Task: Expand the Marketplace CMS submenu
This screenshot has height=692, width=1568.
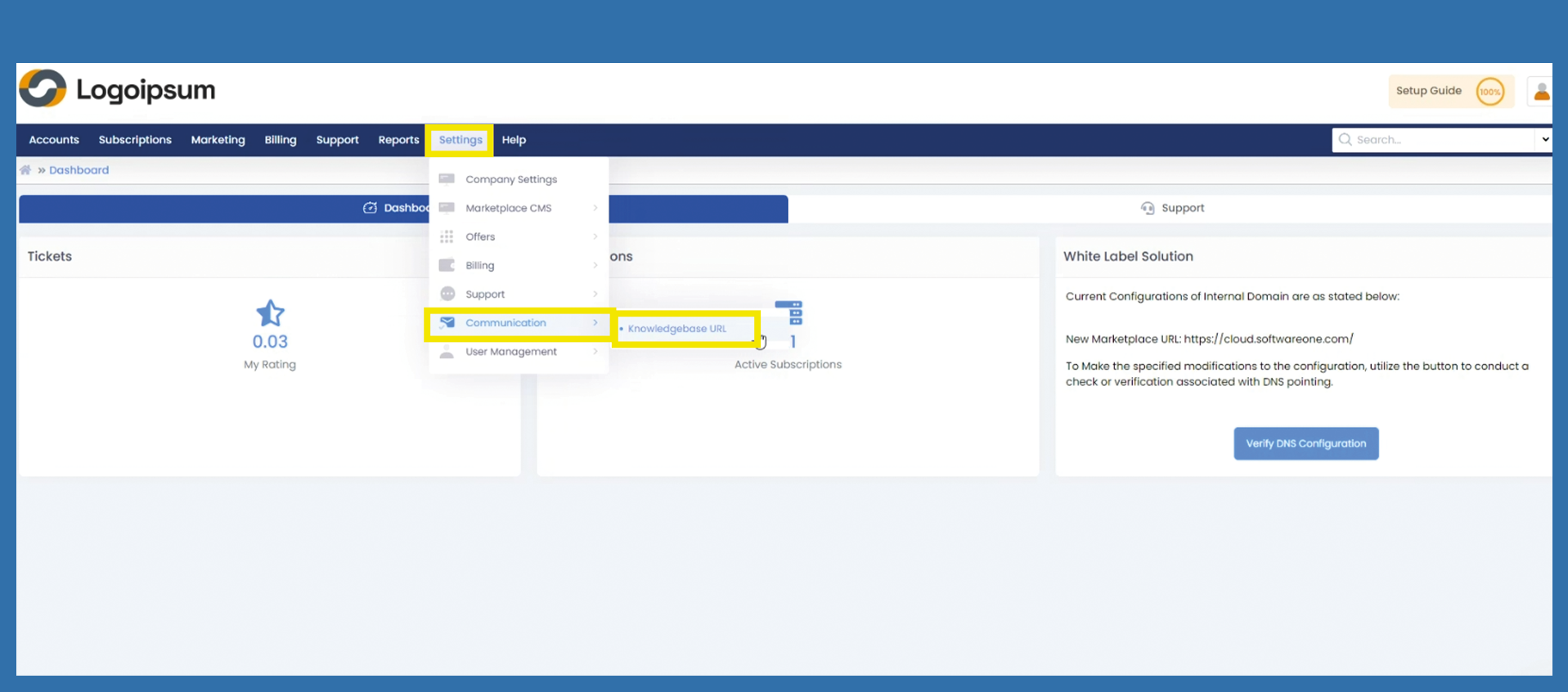Action: tap(595, 208)
